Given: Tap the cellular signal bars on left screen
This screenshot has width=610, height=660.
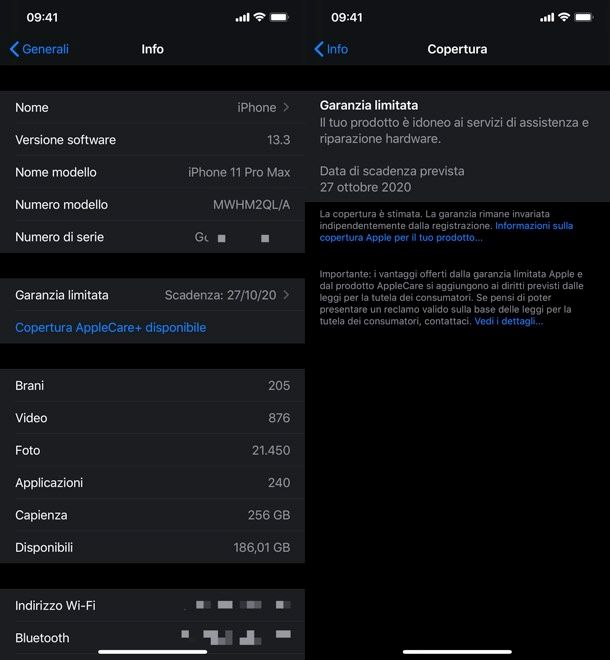Looking at the screenshot, I should click(242, 18).
